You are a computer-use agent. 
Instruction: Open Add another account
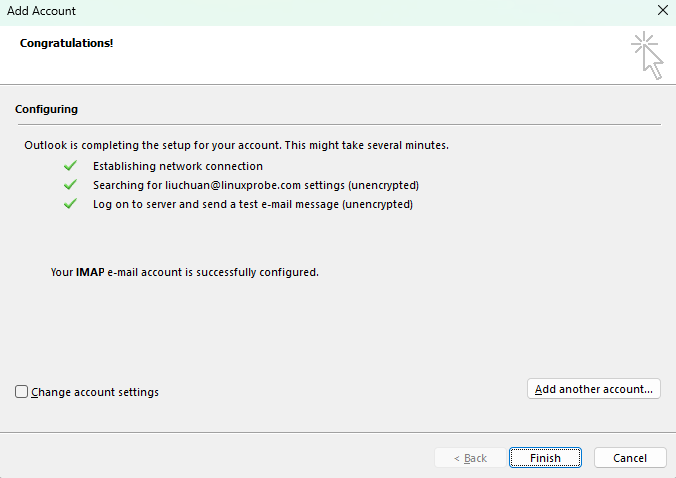pos(593,389)
